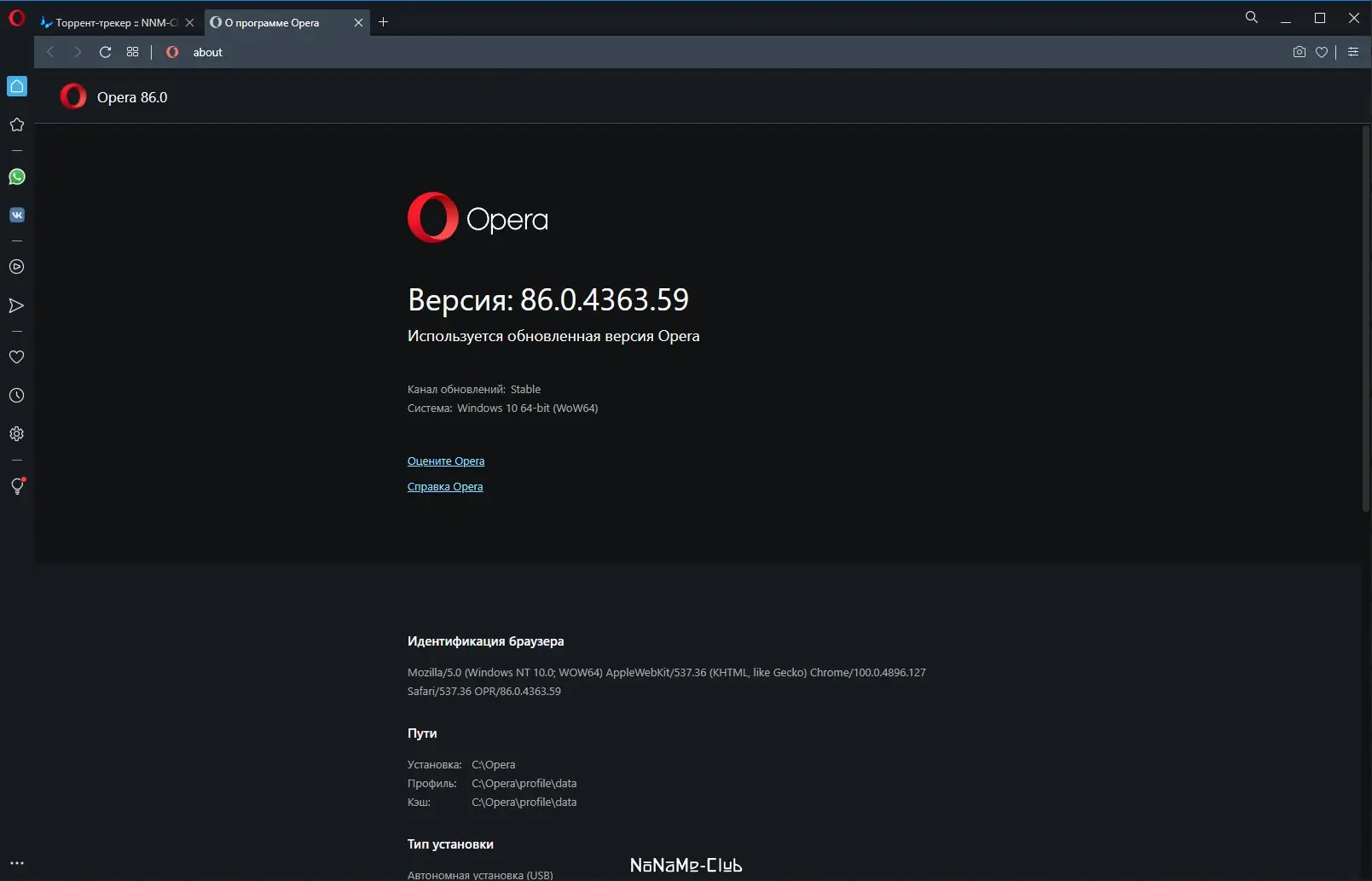Bookmark page with heart icon in address bar
Screen dimensions: 1372x881
point(1321,52)
